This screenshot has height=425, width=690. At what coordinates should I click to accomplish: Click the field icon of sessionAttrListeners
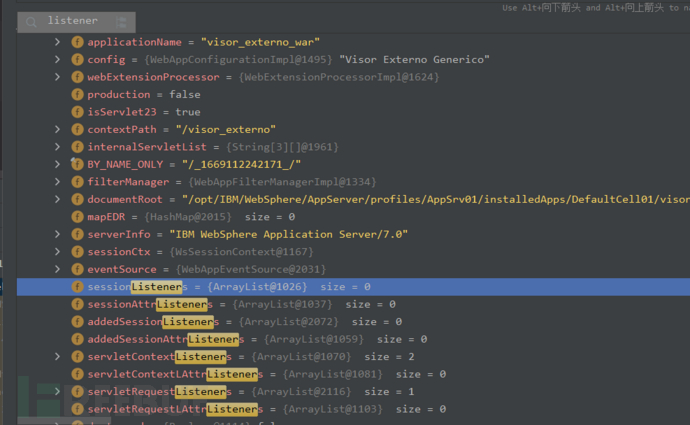click(77, 304)
